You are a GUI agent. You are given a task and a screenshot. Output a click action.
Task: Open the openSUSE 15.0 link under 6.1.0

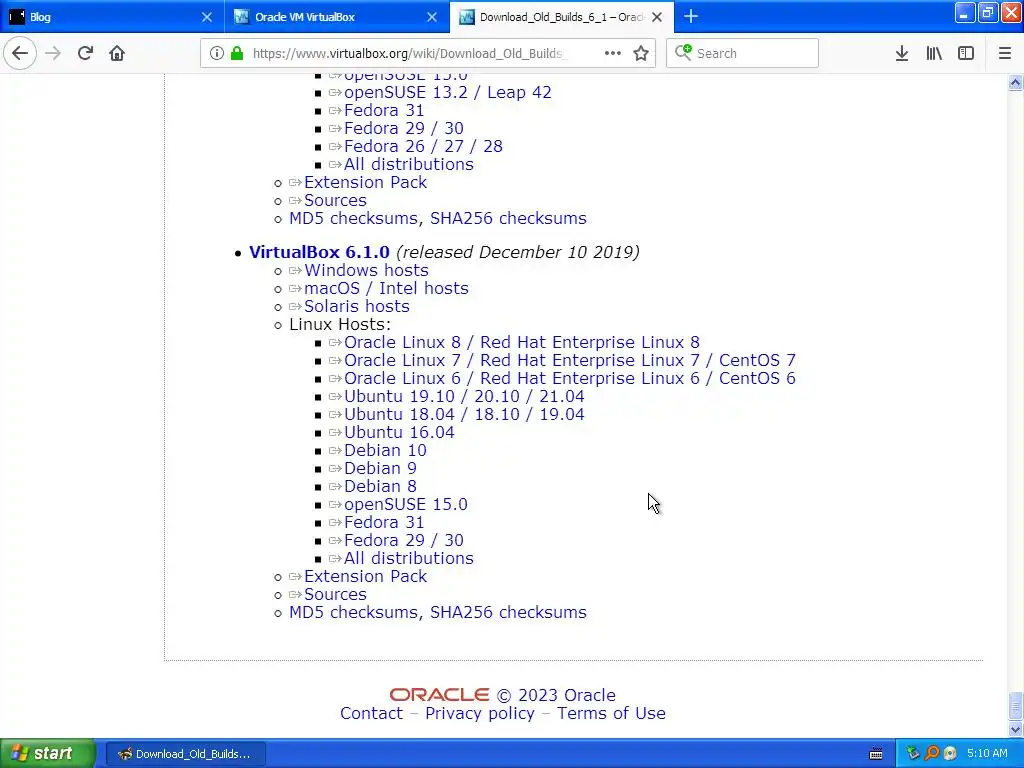(x=406, y=504)
